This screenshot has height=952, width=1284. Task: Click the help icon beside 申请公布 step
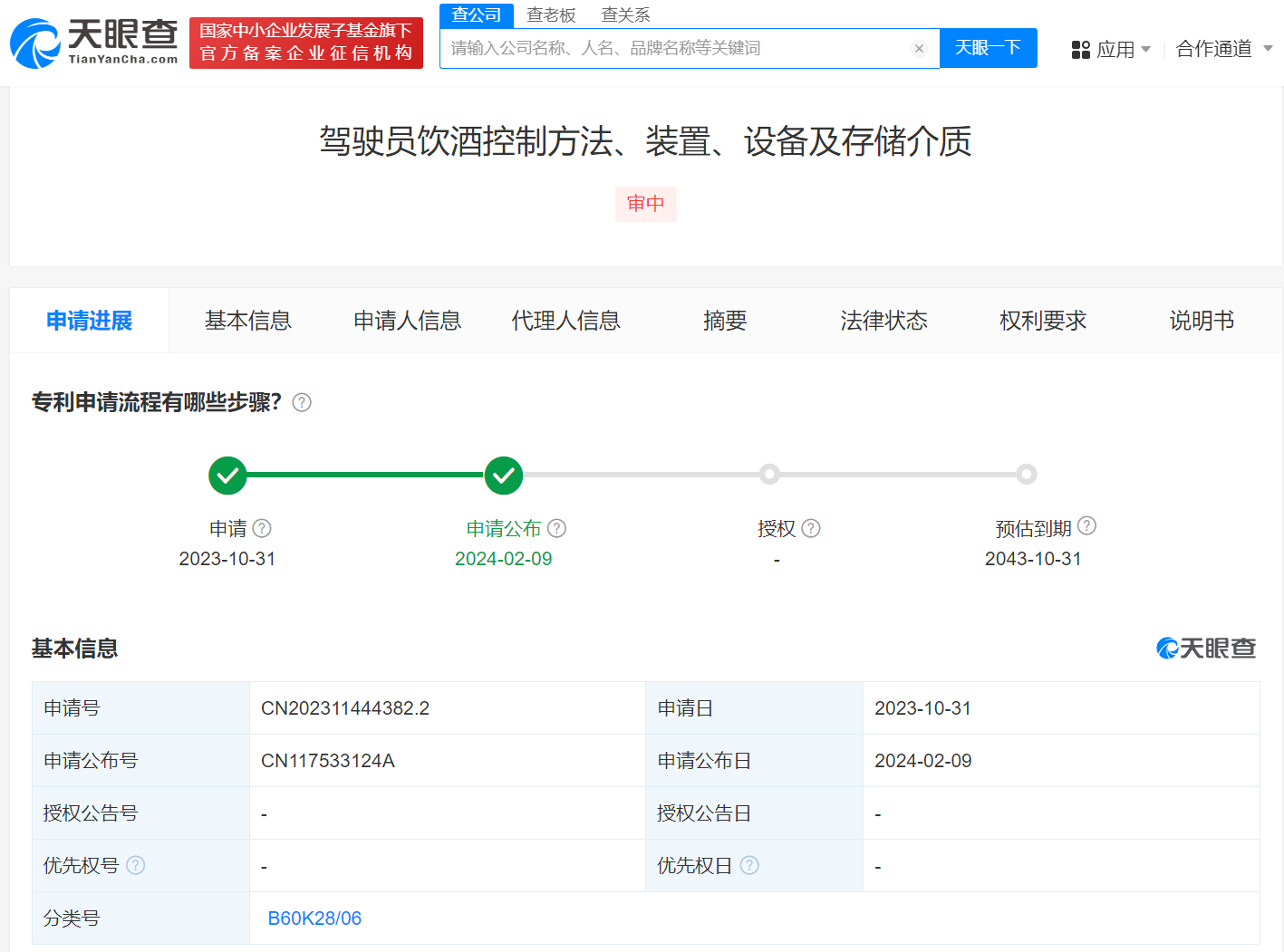tap(557, 528)
